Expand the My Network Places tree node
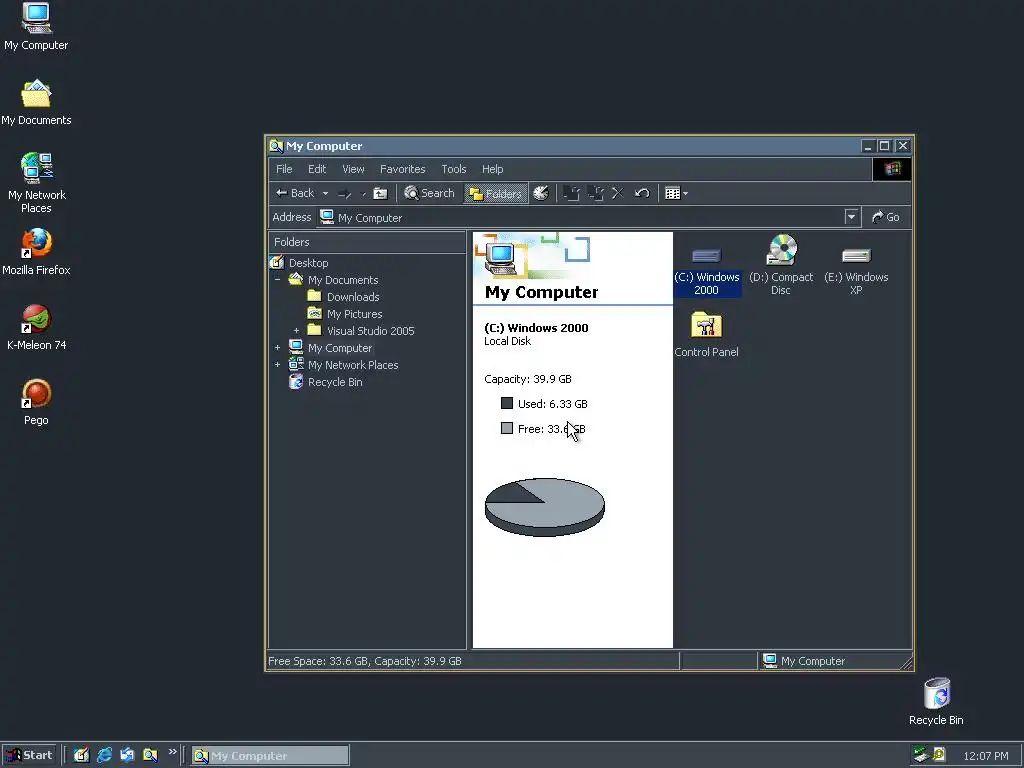Image resolution: width=1024 pixels, height=768 pixels. (x=278, y=365)
